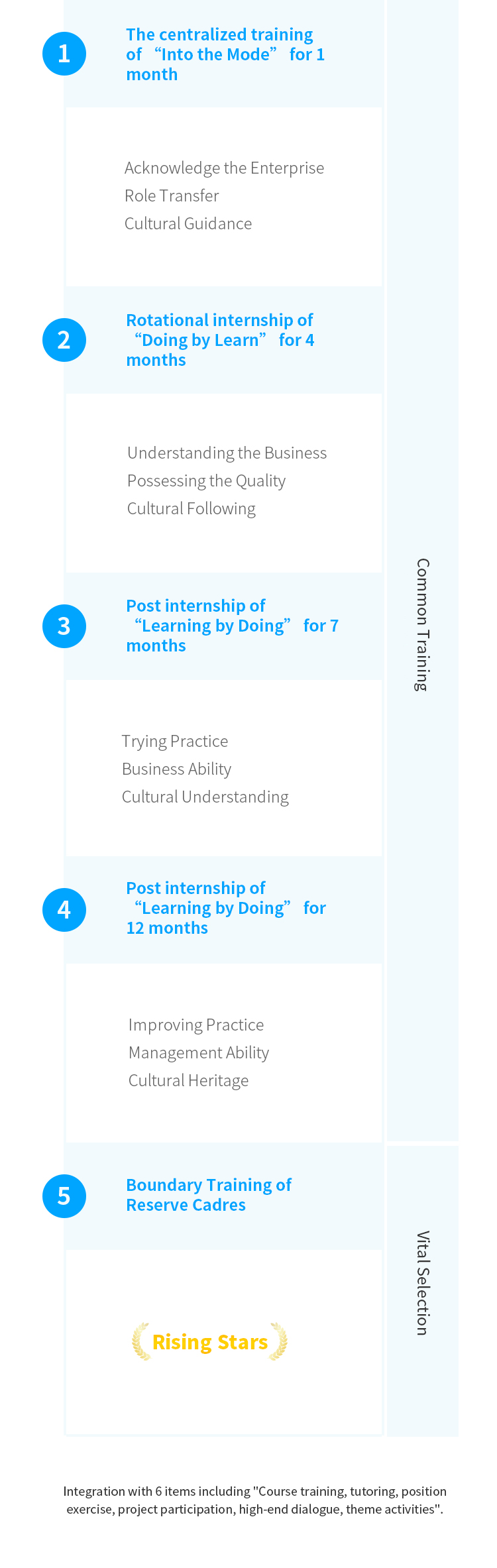
Task: Click the Management Ability item
Action: (199, 1053)
